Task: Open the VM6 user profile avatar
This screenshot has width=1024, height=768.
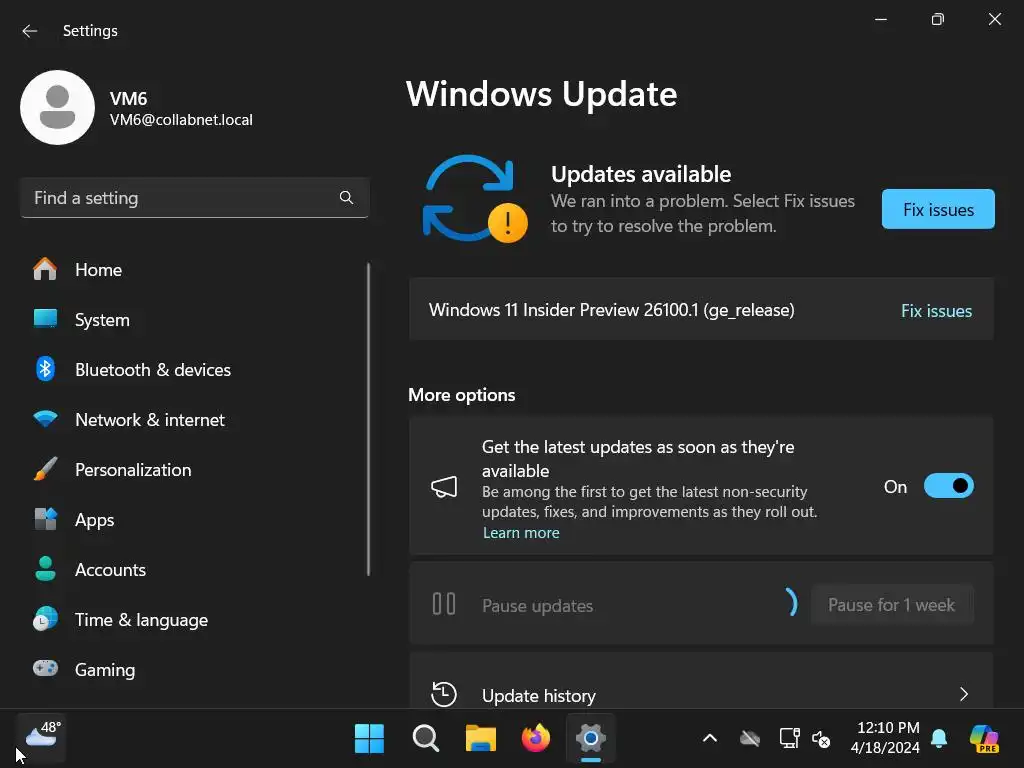Action: tap(57, 108)
